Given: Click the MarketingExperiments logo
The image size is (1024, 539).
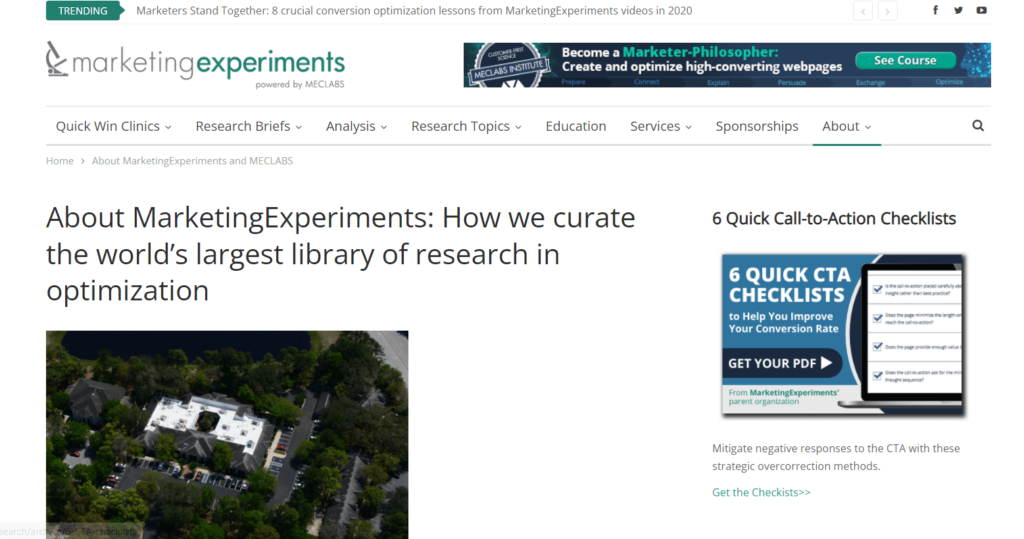Looking at the screenshot, I should point(195,65).
